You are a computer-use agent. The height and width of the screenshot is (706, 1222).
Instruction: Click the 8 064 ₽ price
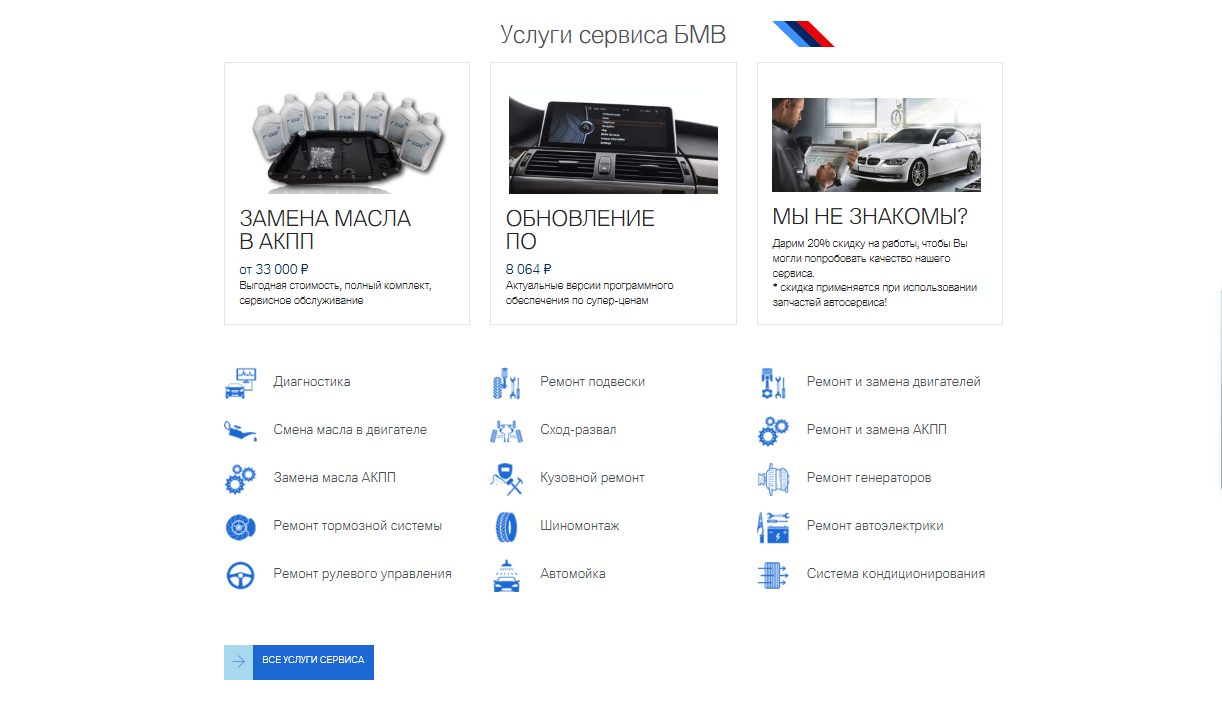point(528,269)
